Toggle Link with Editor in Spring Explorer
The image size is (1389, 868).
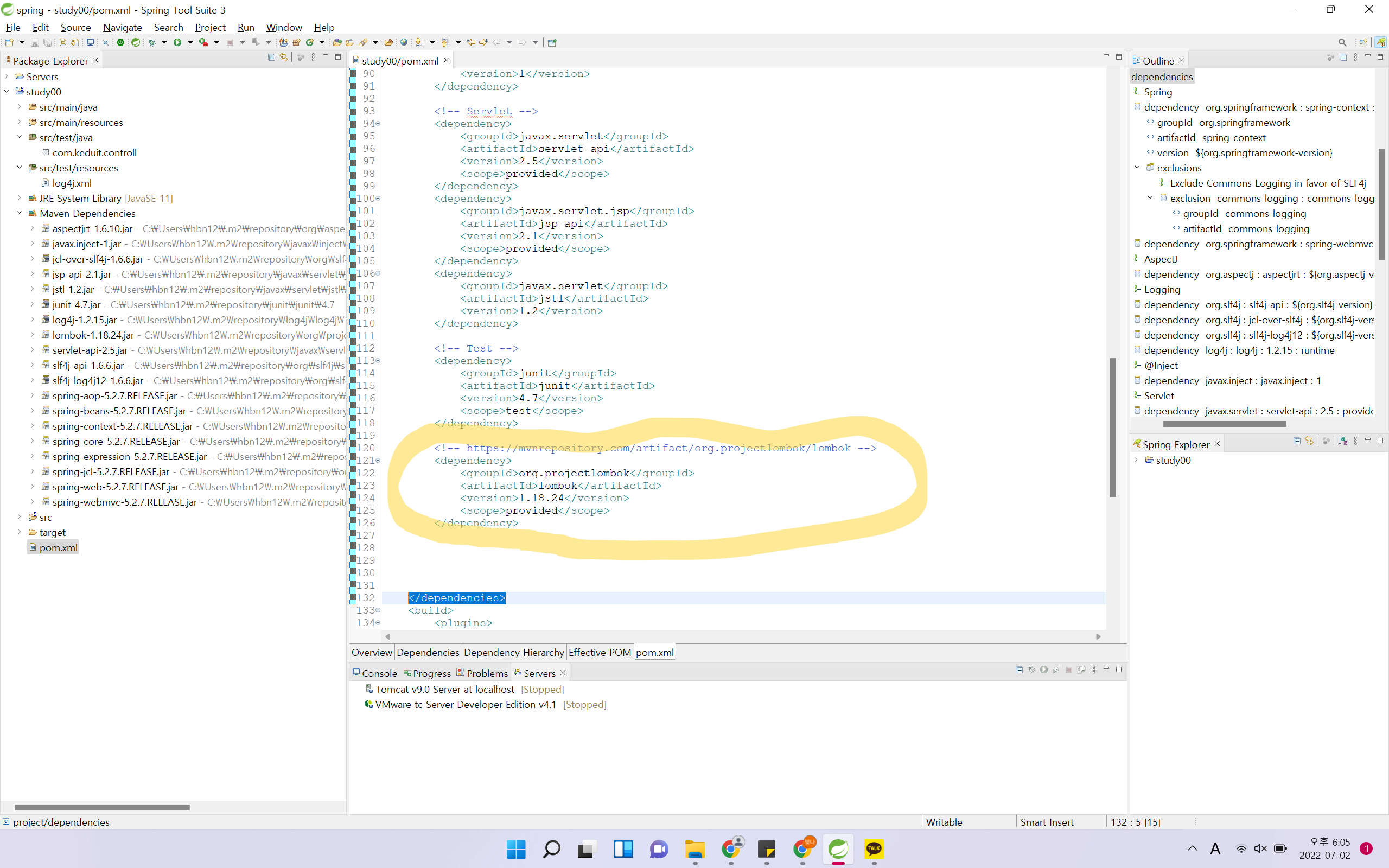(1309, 441)
